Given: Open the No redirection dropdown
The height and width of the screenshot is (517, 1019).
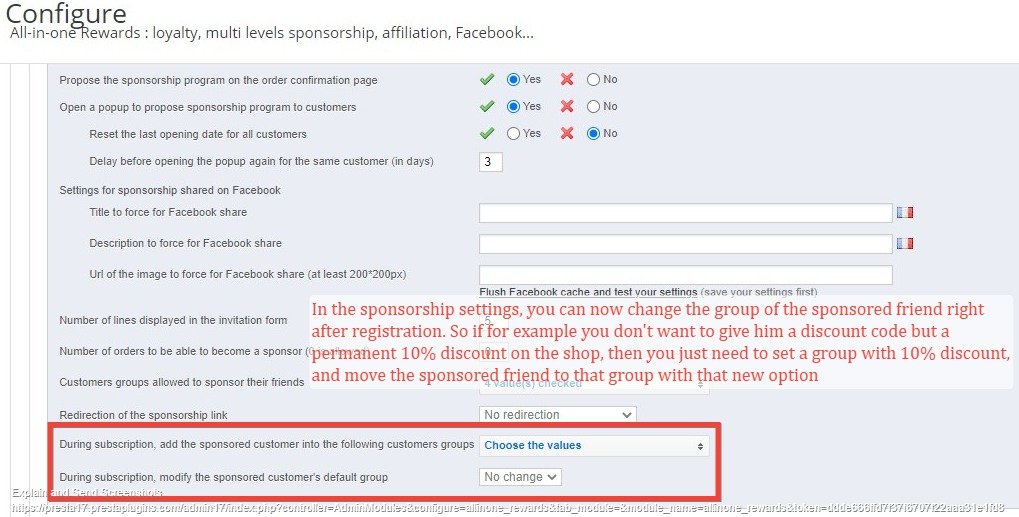Looking at the screenshot, I should [557, 414].
